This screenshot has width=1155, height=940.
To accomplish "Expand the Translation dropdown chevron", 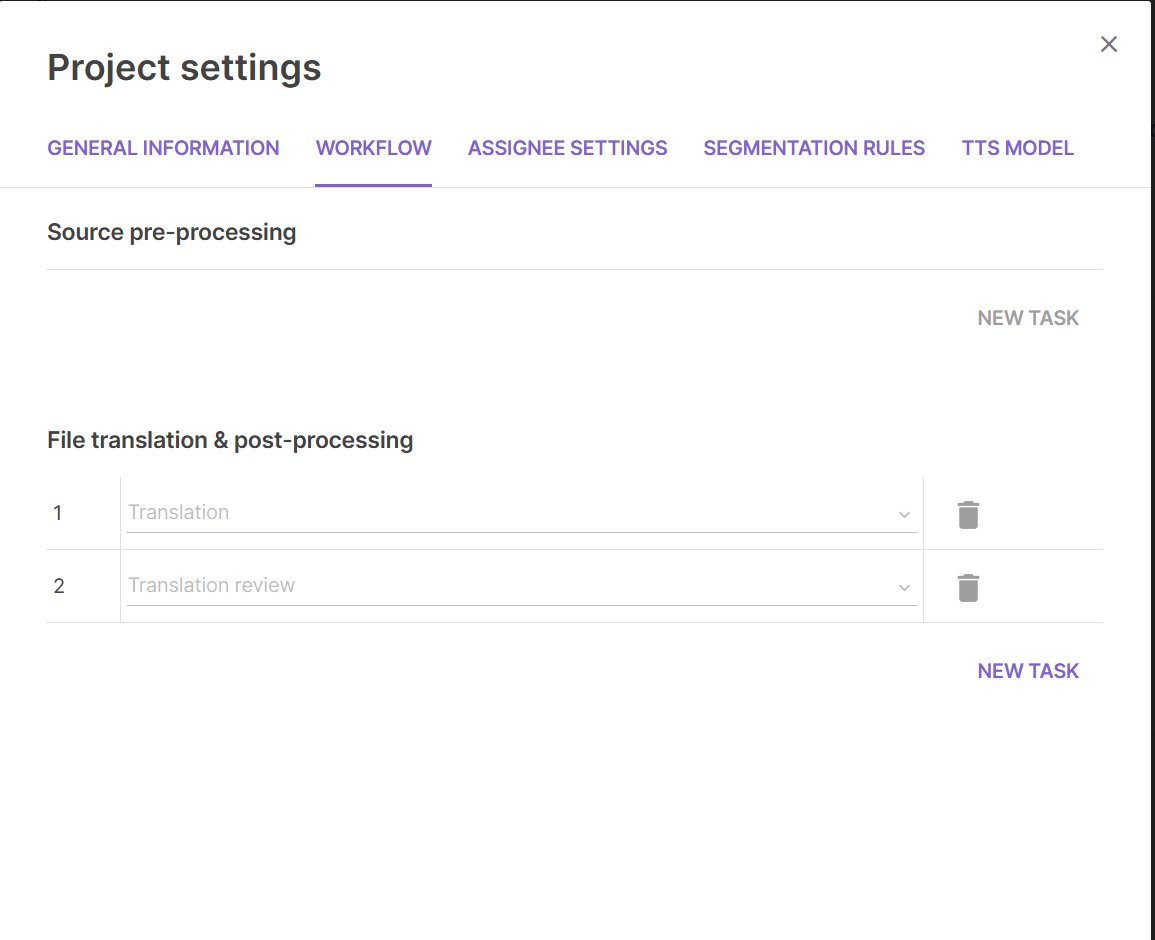I will pos(904,514).
